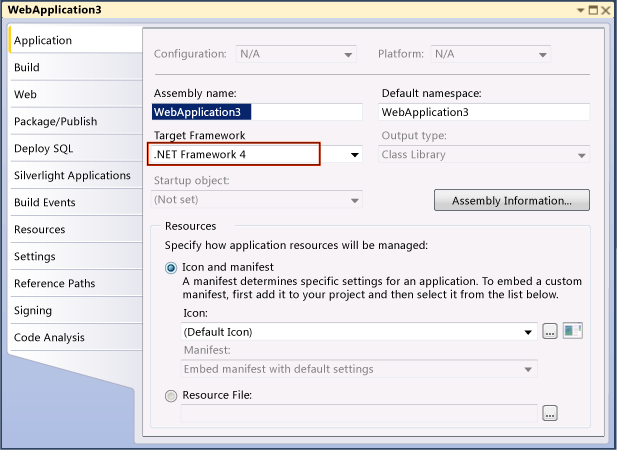Select the Icon and manifest radio button
Screen dimensions: 617x450
pos(171,268)
